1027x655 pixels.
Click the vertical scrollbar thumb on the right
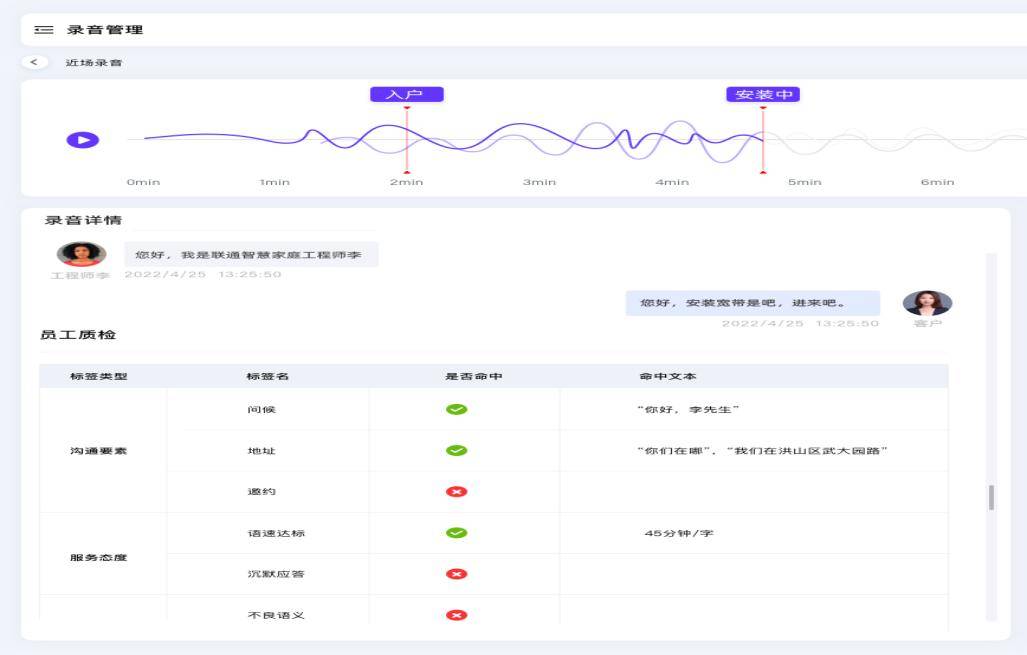point(991,498)
